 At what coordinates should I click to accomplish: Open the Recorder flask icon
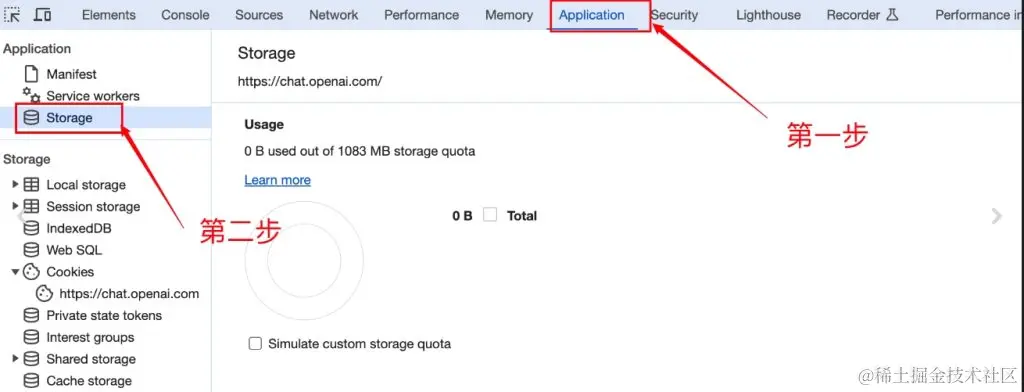(x=892, y=14)
